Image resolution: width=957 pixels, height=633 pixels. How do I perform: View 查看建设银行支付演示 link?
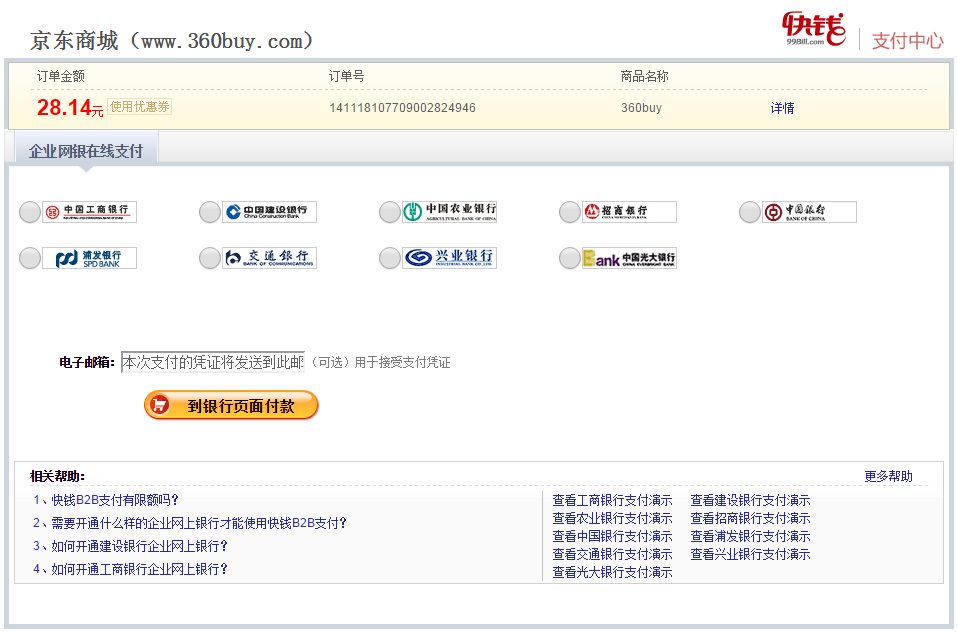751,501
